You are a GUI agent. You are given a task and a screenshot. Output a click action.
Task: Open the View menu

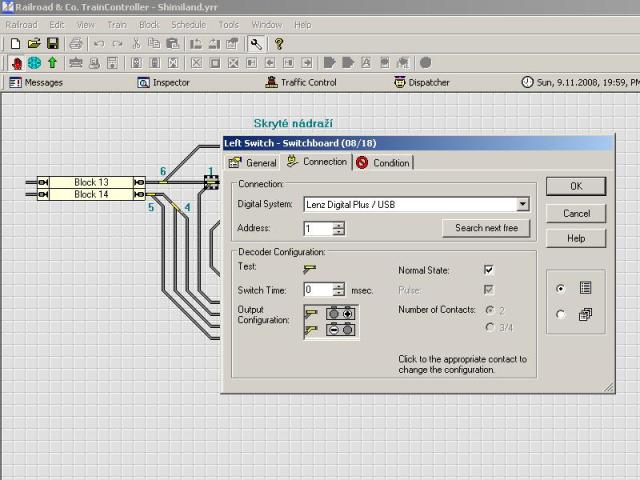coord(86,25)
